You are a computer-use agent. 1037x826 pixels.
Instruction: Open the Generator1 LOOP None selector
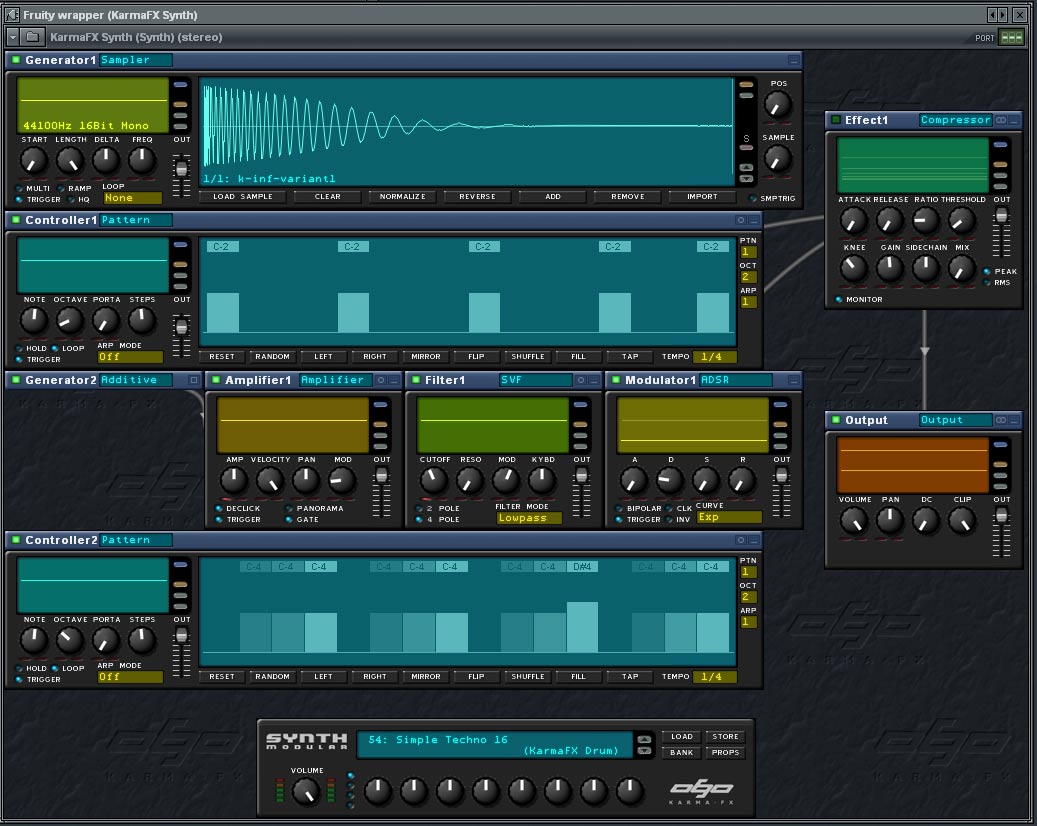point(132,198)
